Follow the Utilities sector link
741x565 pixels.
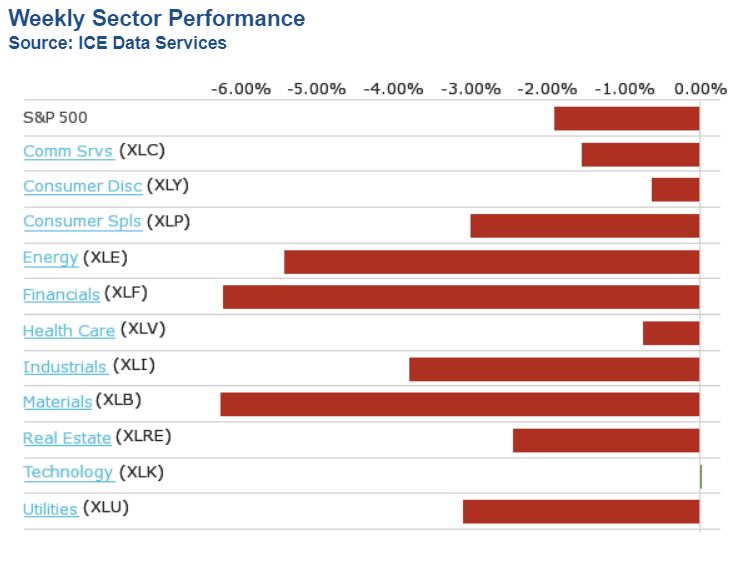tap(50, 509)
